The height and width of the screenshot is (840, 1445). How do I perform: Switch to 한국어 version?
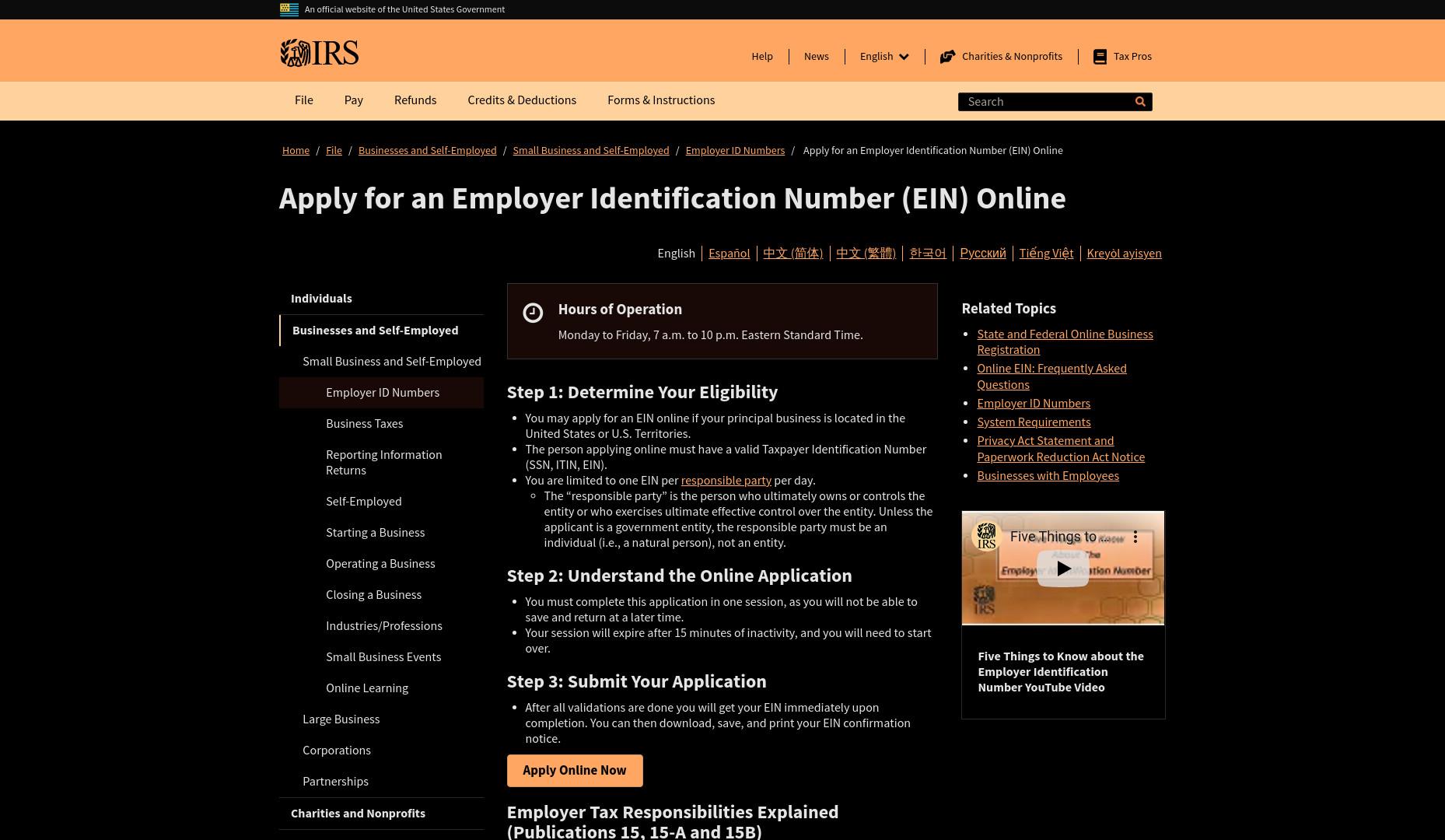pos(928,254)
